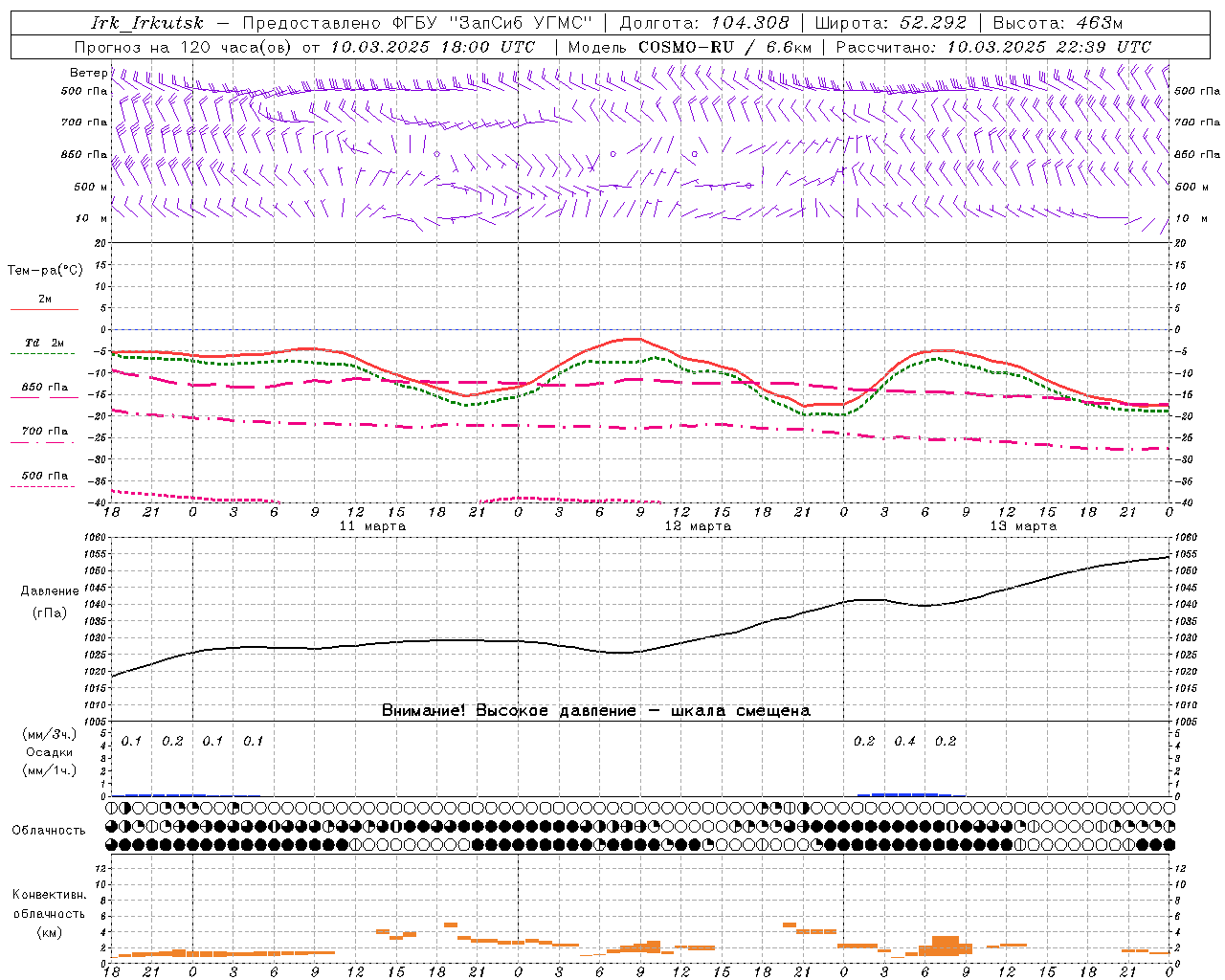The width and height of the screenshot is (1225, 980).
Task: Select the text 'ЗапСиб УГМС' in header
Action: tap(521, 23)
